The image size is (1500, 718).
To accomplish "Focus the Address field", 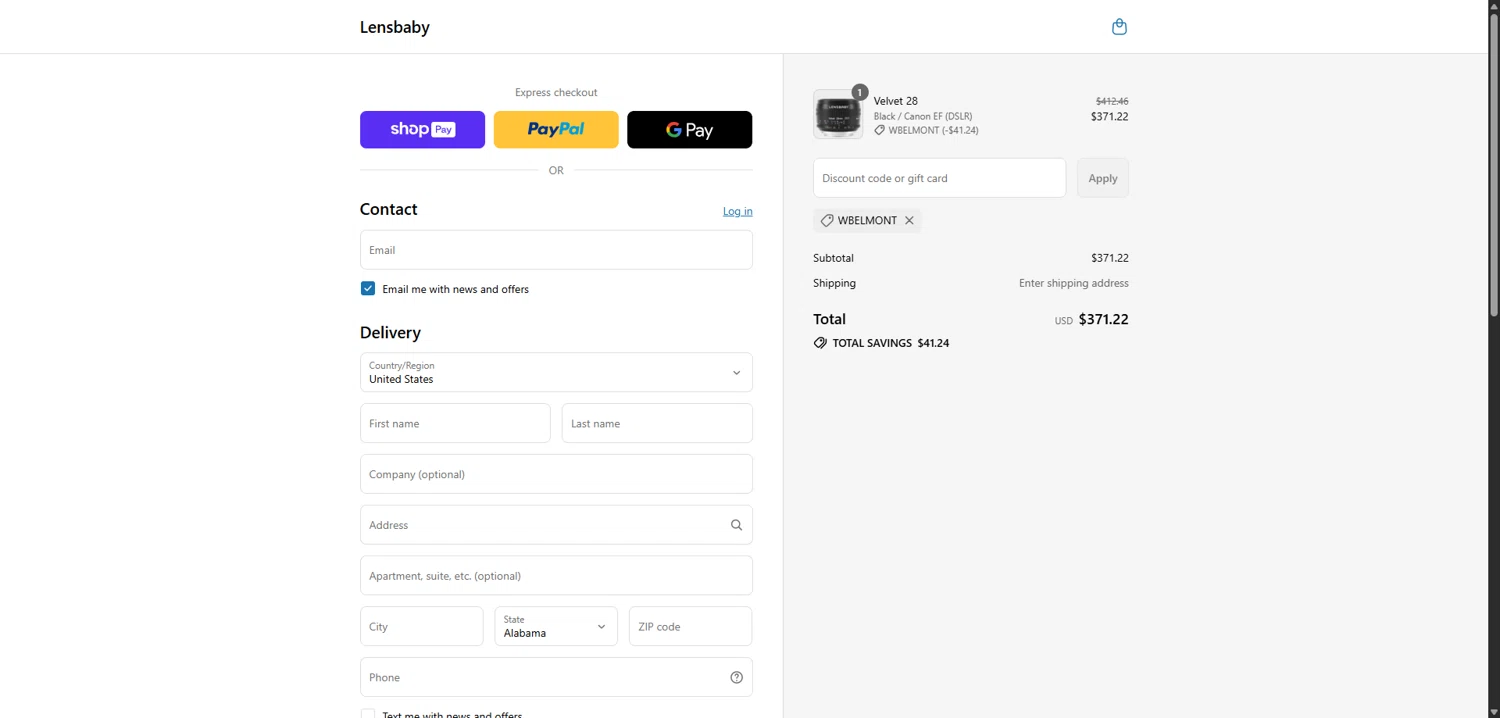I will (556, 525).
